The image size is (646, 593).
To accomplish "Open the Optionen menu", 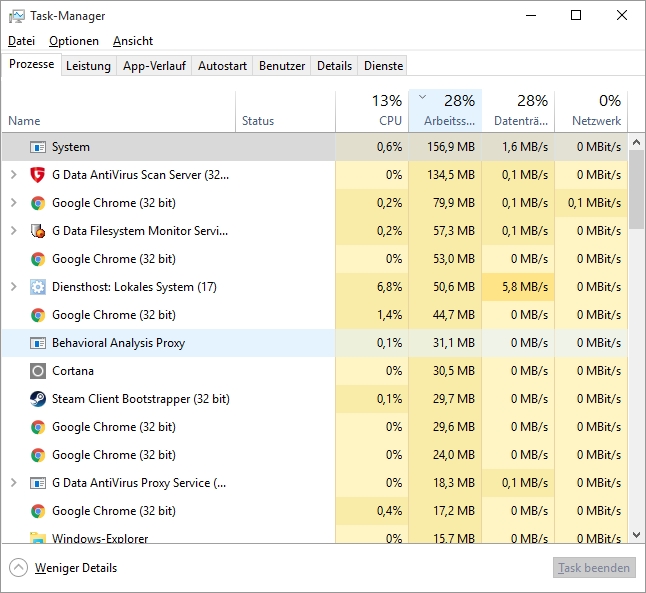I will coord(74,41).
